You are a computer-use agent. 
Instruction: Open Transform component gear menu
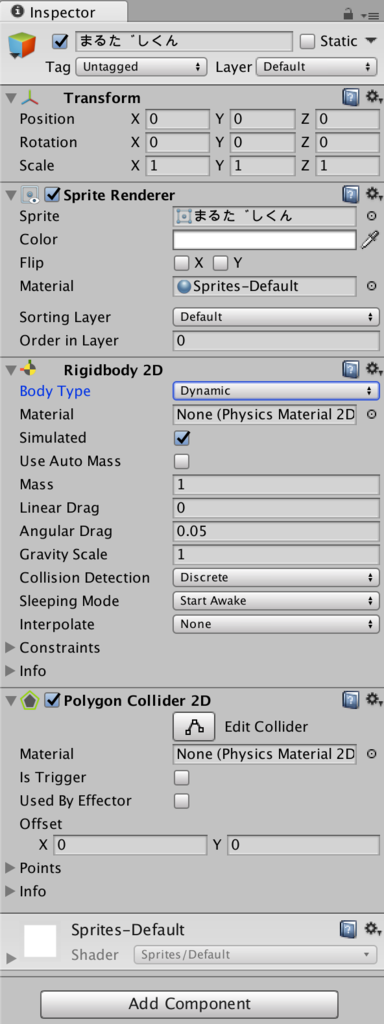click(373, 98)
